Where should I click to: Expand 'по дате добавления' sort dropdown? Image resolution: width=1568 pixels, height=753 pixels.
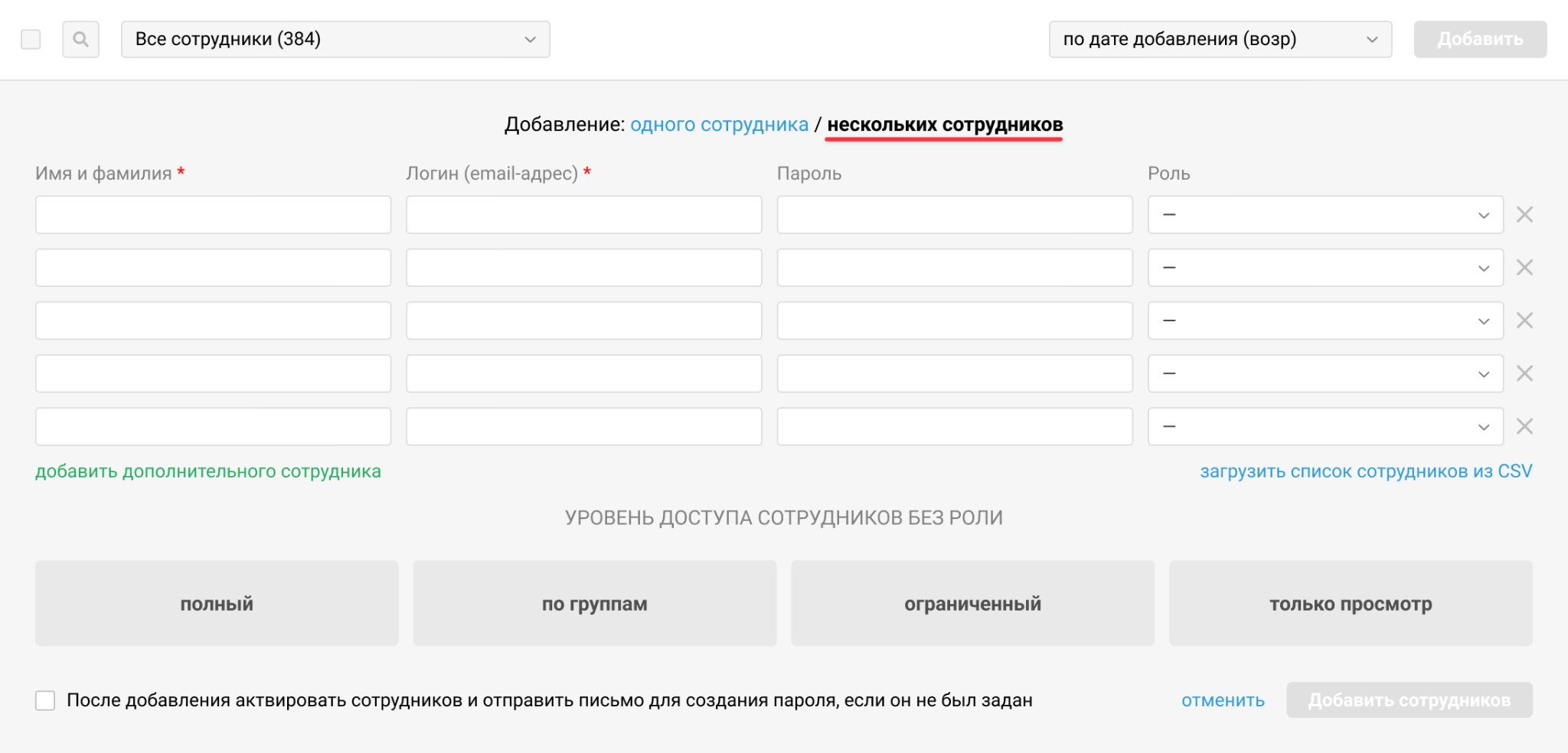[x=1220, y=39]
